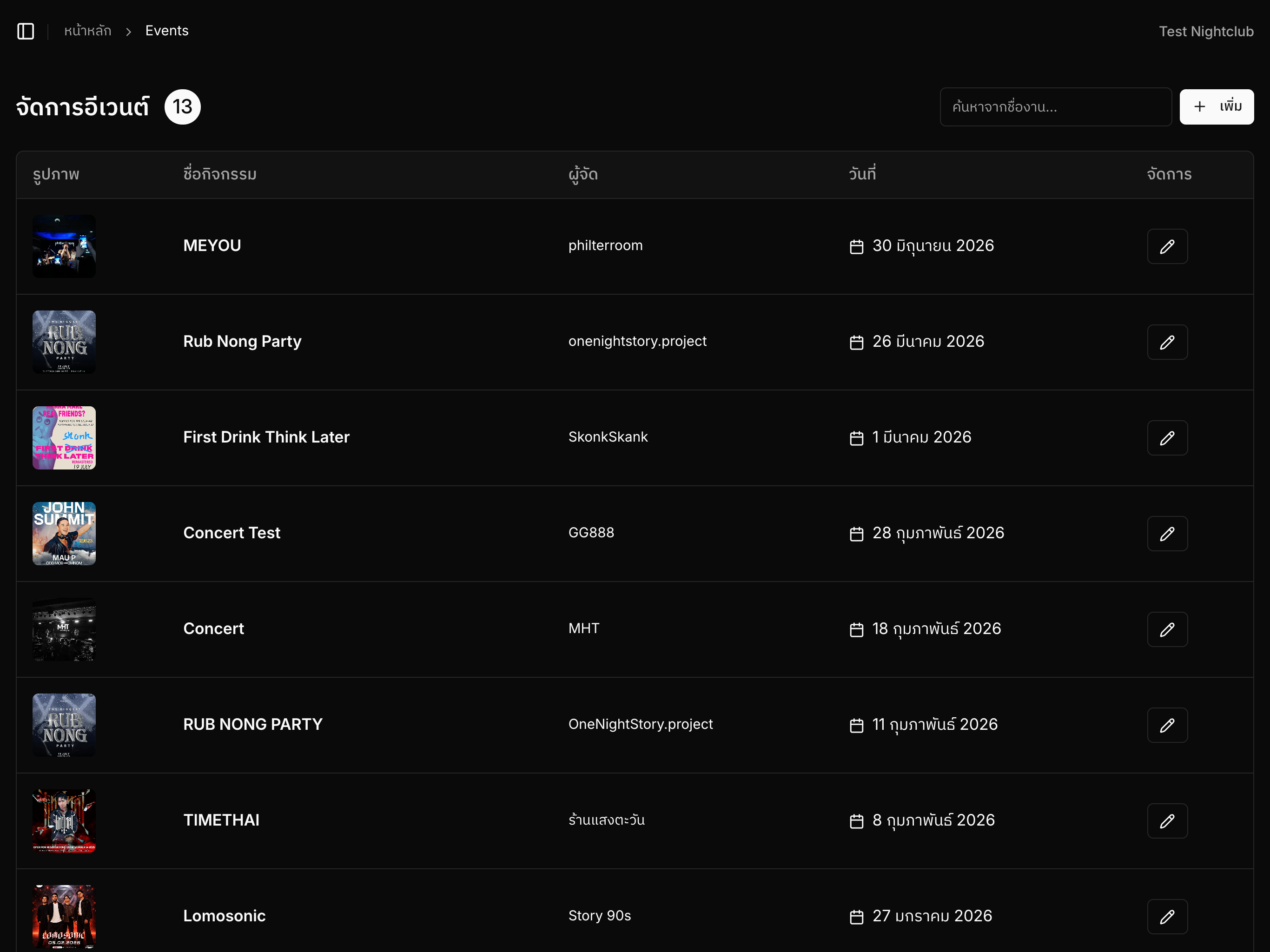Click the calendar icon beside 30 มิถุนายน 2026

(x=856, y=246)
